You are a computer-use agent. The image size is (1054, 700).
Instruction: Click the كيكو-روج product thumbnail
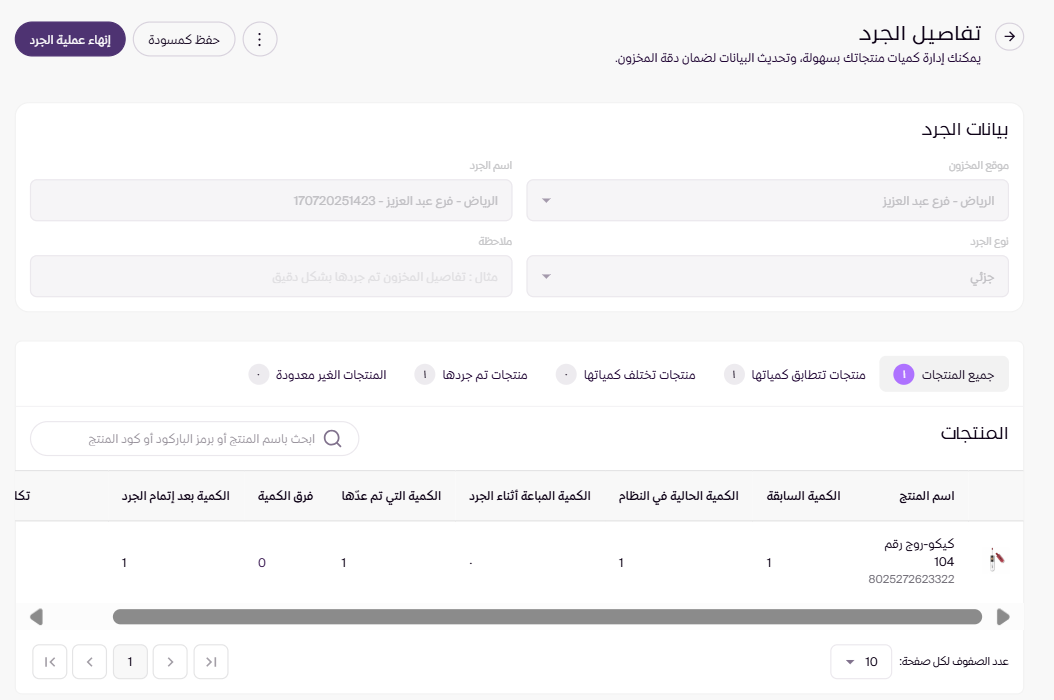tap(994, 560)
